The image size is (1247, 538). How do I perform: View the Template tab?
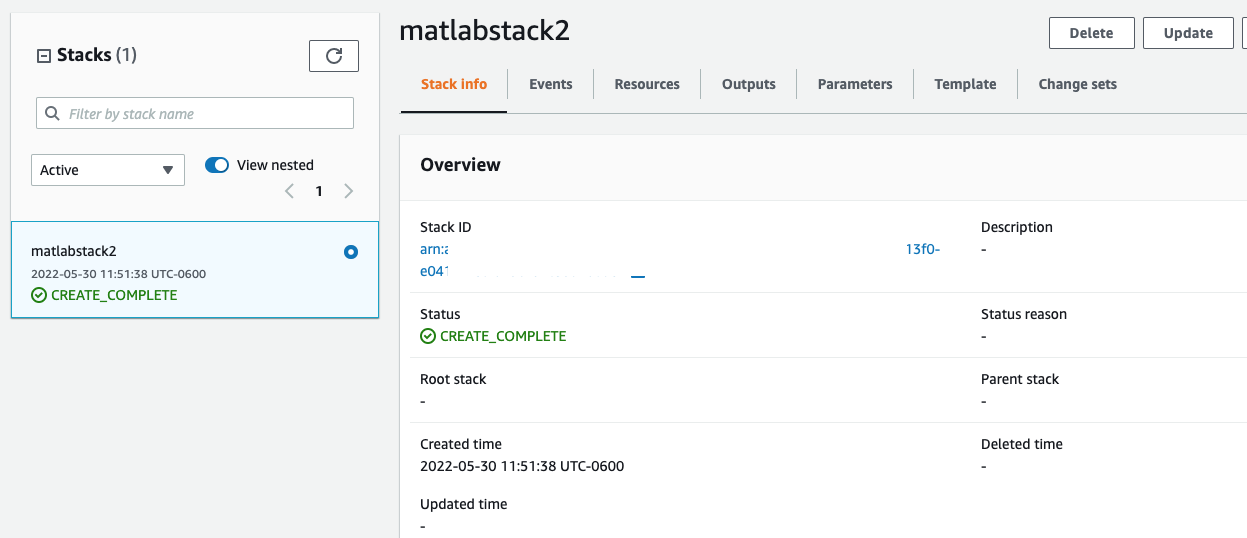click(x=965, y=84)
